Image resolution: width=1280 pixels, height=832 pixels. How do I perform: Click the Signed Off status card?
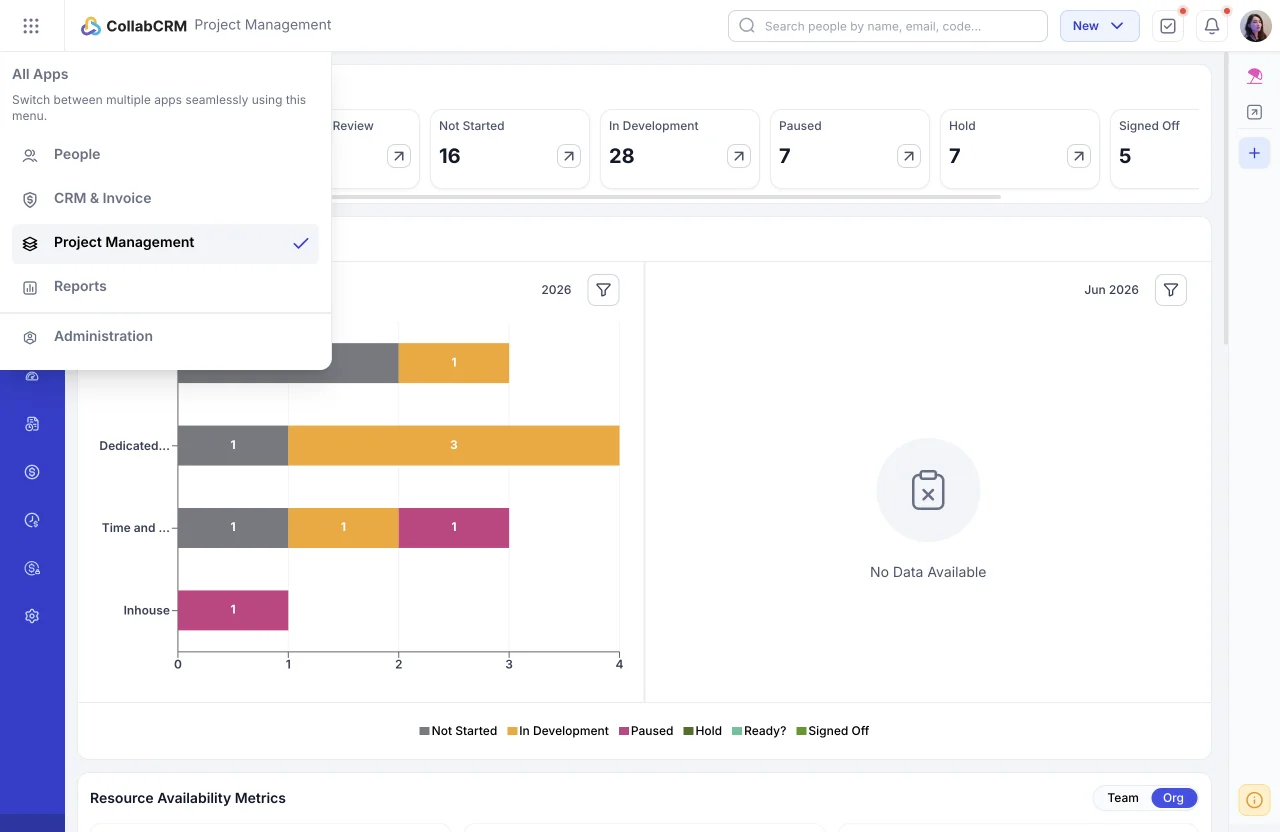1155,149
